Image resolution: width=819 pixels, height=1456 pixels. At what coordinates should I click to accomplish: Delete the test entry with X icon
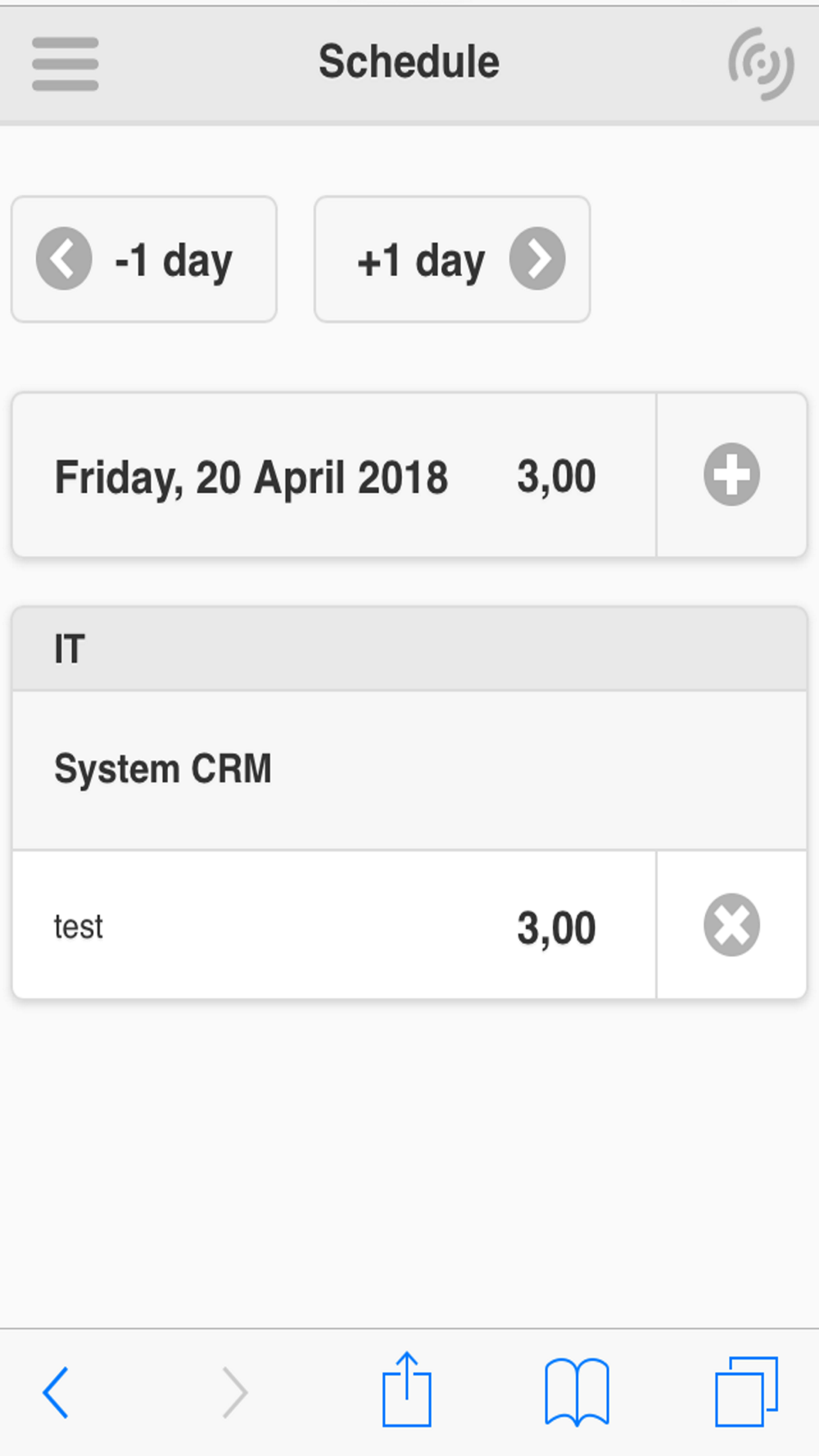(x=731, y=925)
